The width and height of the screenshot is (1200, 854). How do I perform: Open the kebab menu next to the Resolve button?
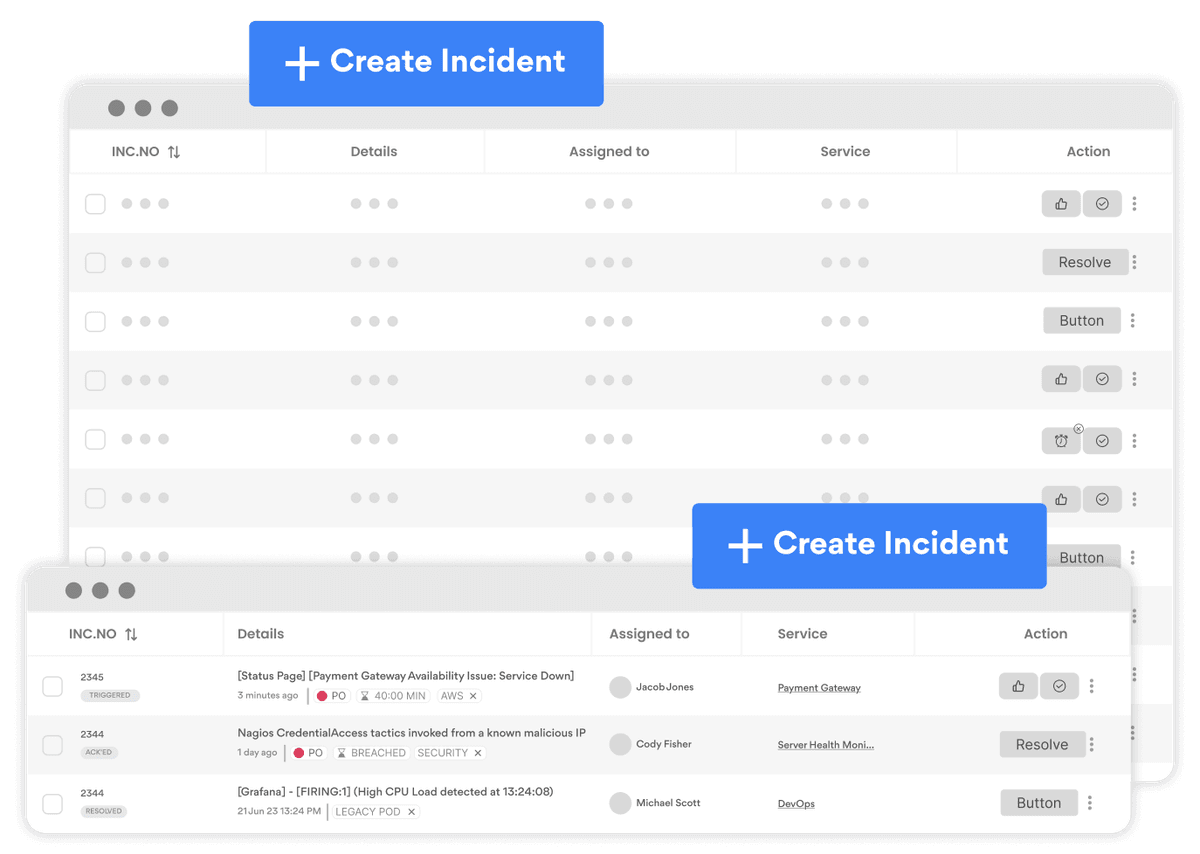pyautogui.click(x=1092, y=744)
